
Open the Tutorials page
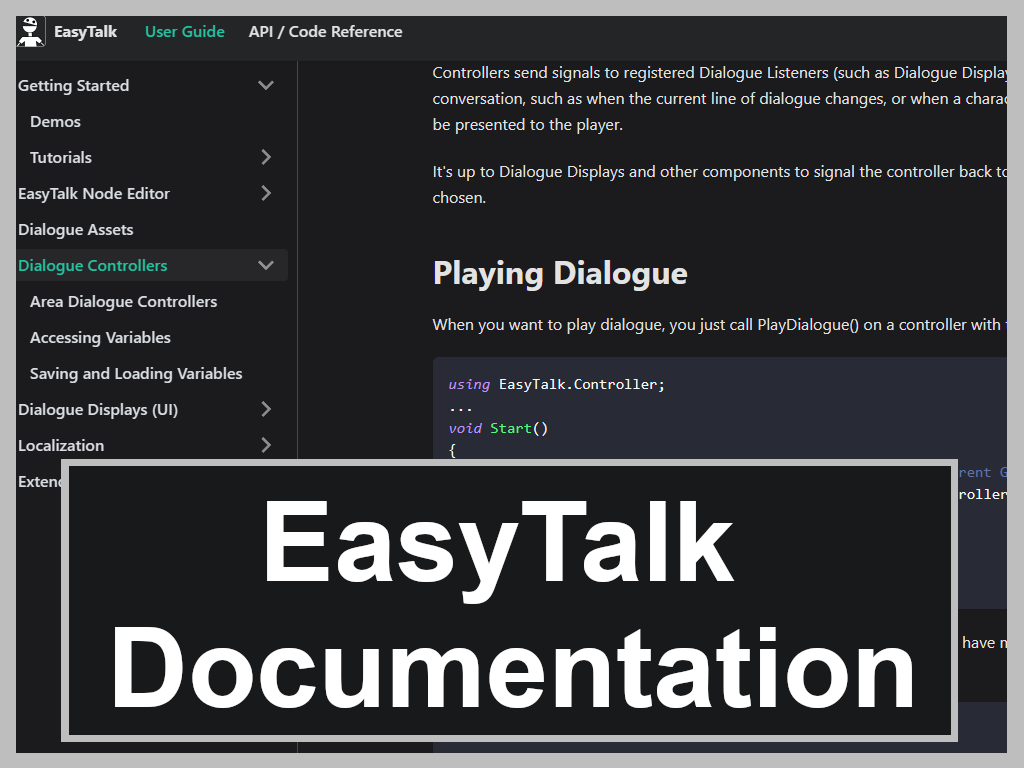click(61, 158)
